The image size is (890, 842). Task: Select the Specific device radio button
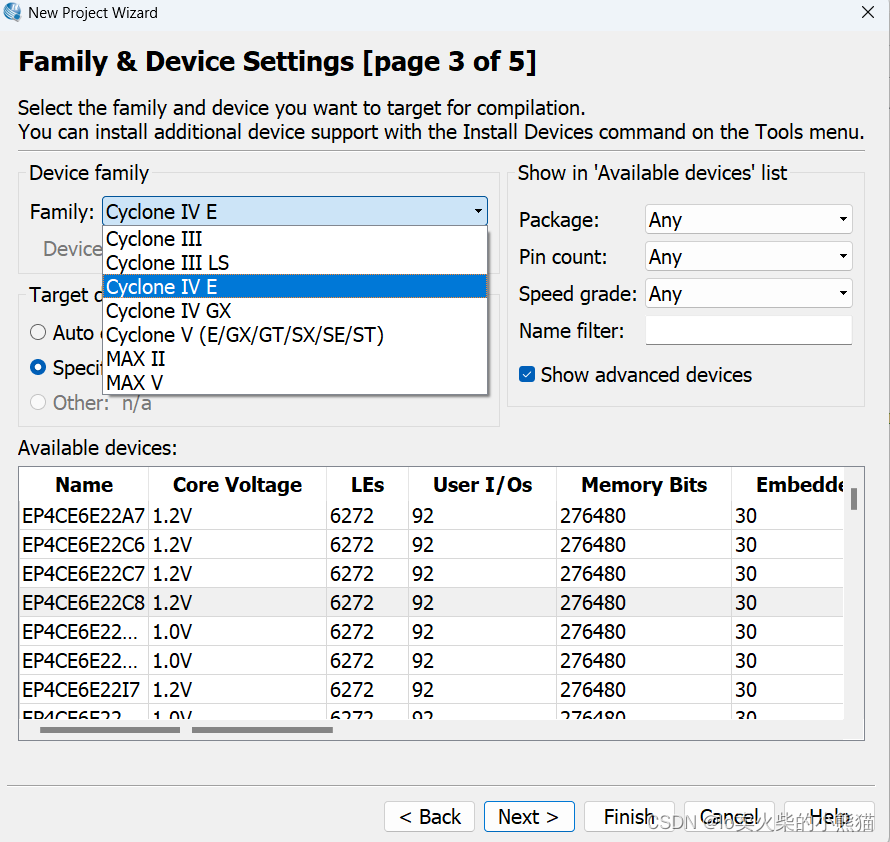point(38,367)
